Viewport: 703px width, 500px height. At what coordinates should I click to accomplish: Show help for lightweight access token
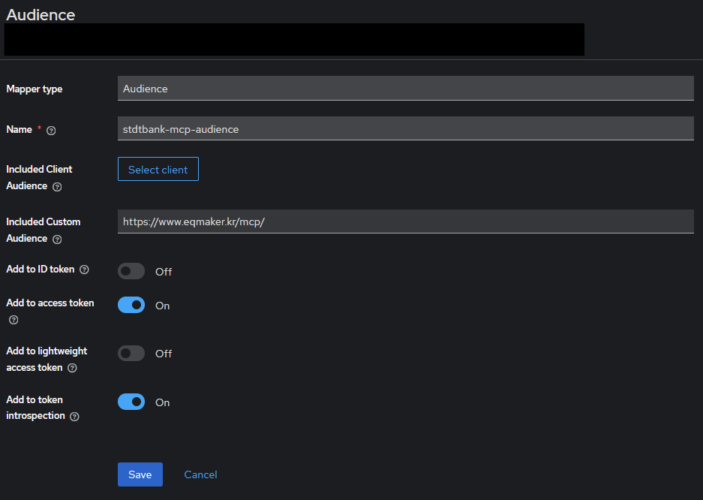point(72,368)
